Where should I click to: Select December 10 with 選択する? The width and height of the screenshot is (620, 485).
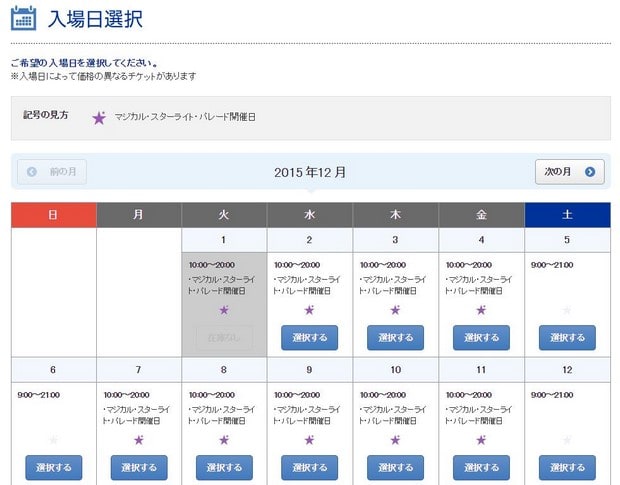(395, 468)
